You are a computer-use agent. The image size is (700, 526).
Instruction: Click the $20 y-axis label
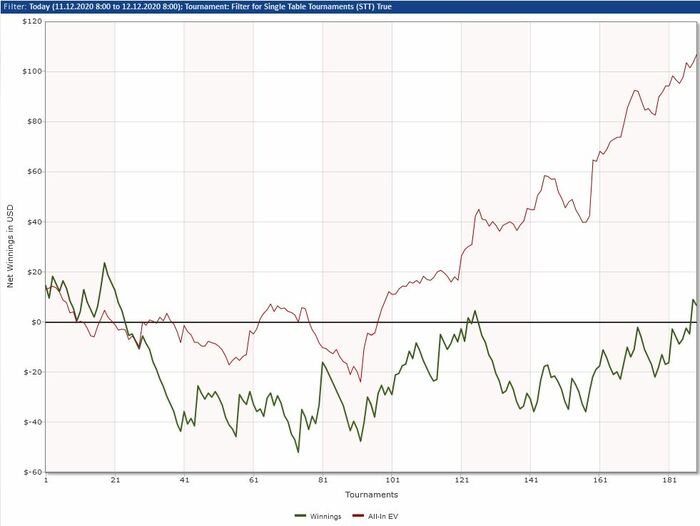[34, 272]
